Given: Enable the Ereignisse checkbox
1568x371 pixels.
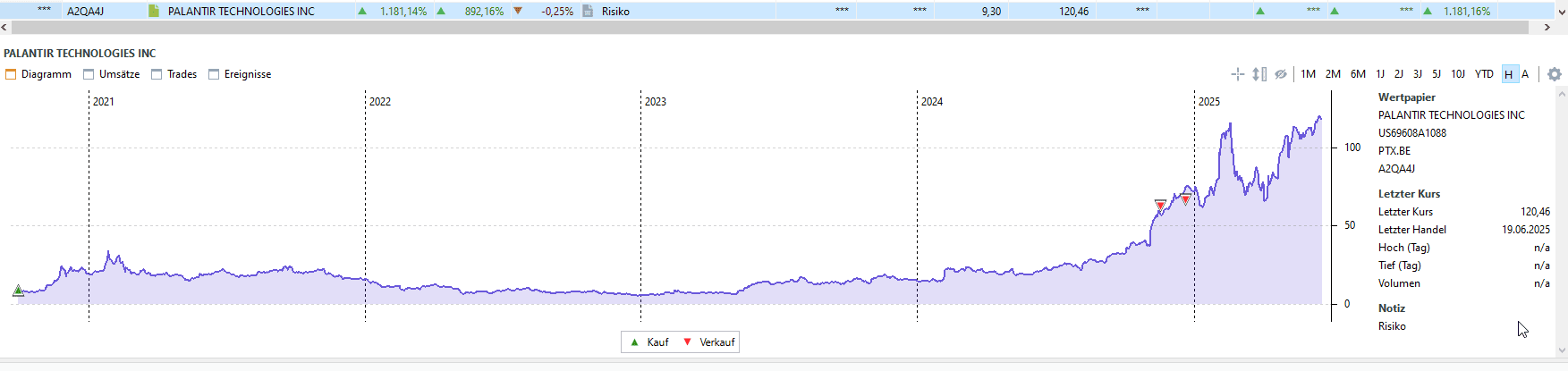Looking at the screenshot, I should click(214, 74).
